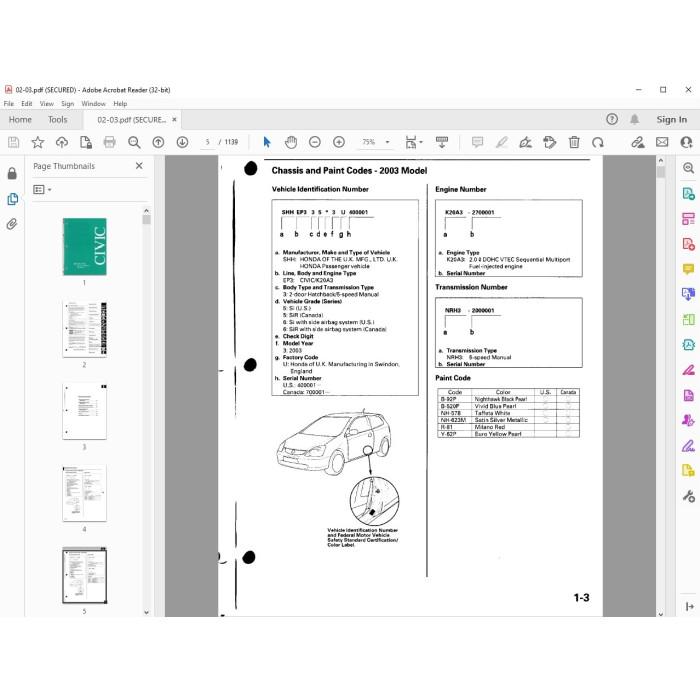Image resolution: width=700 pixels, height=700 pixels.
Task: Click document scrollbar down arrow
Action: click(661, 614)
